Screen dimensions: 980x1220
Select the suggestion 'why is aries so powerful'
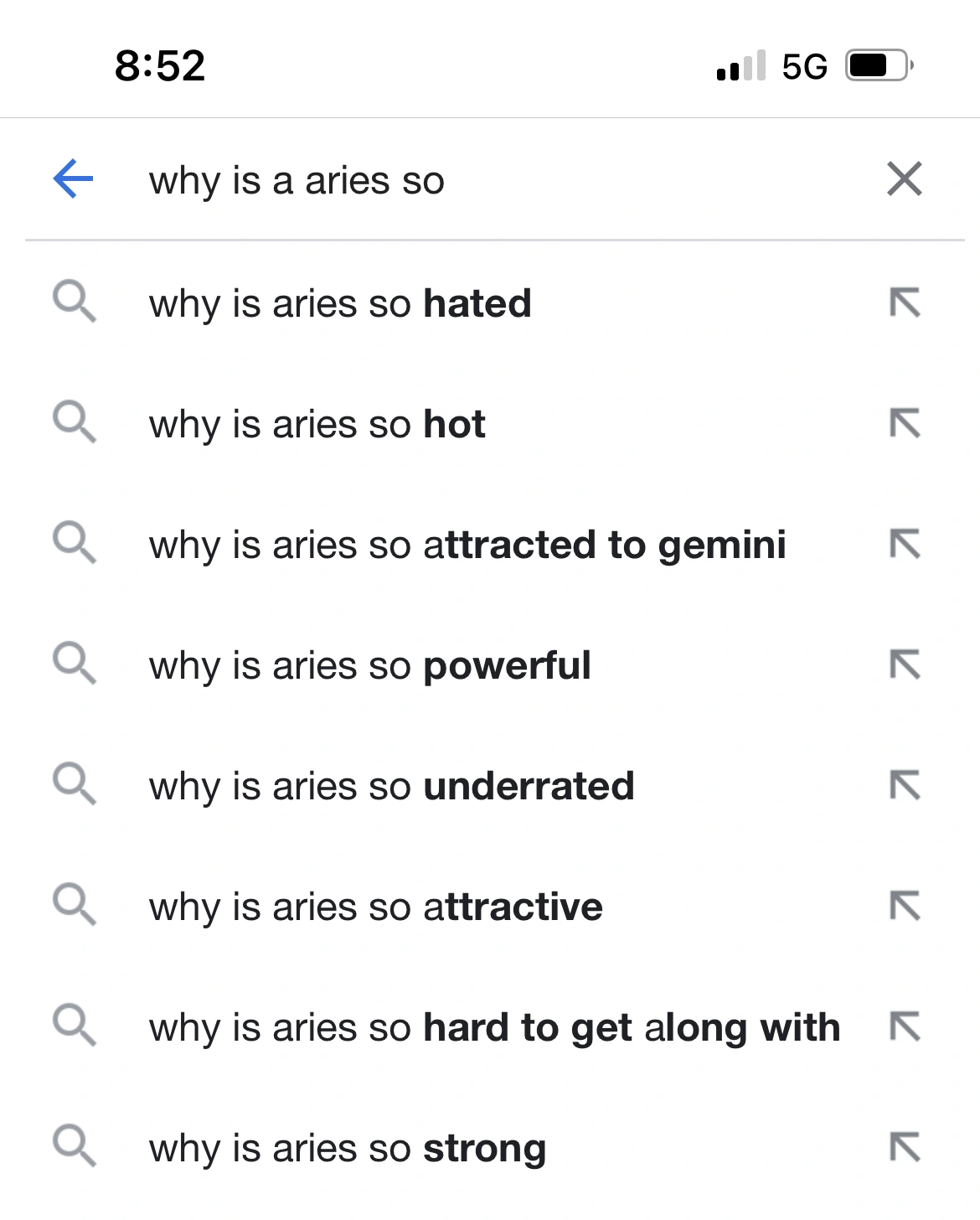369,665
